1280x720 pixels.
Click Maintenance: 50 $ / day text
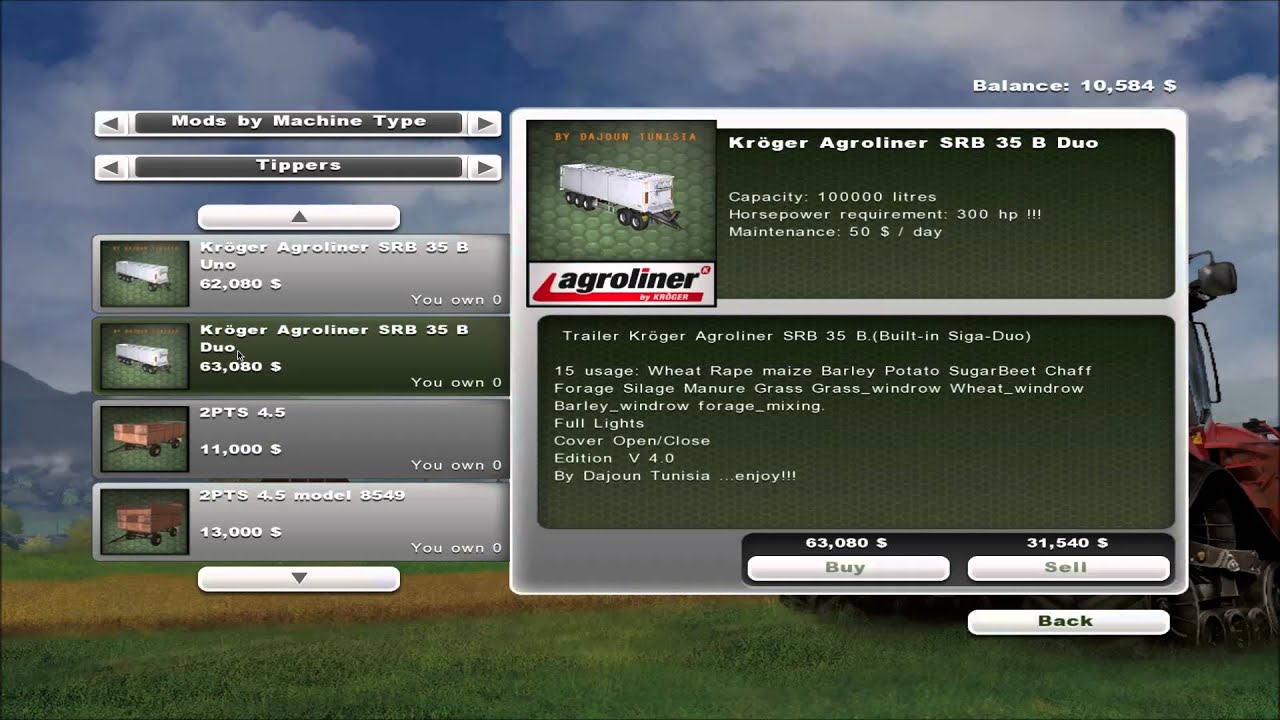tap(835, 232)
